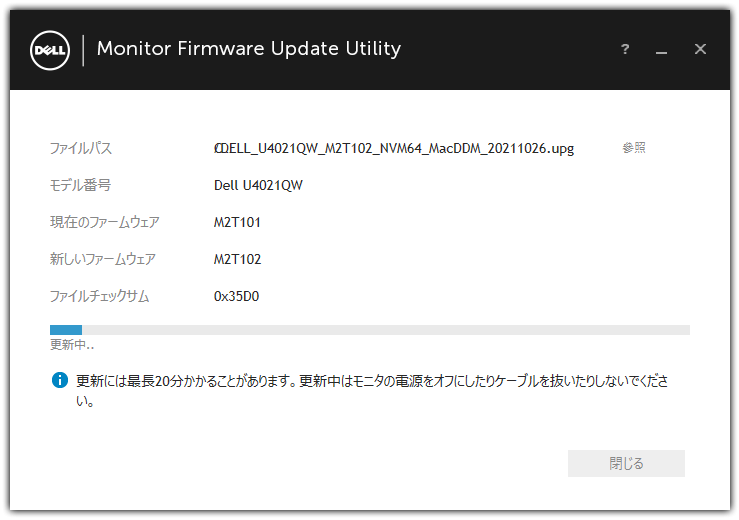This screenshot has height=520, width=739.
Task: Click the blue filled progress portion
Action: [x=66, y=330]
